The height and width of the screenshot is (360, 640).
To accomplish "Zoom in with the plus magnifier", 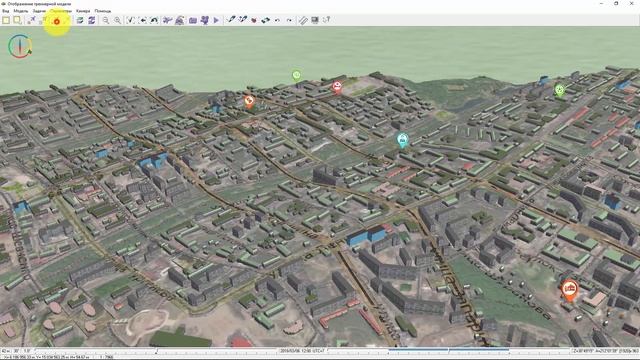I will coord(117,20).
